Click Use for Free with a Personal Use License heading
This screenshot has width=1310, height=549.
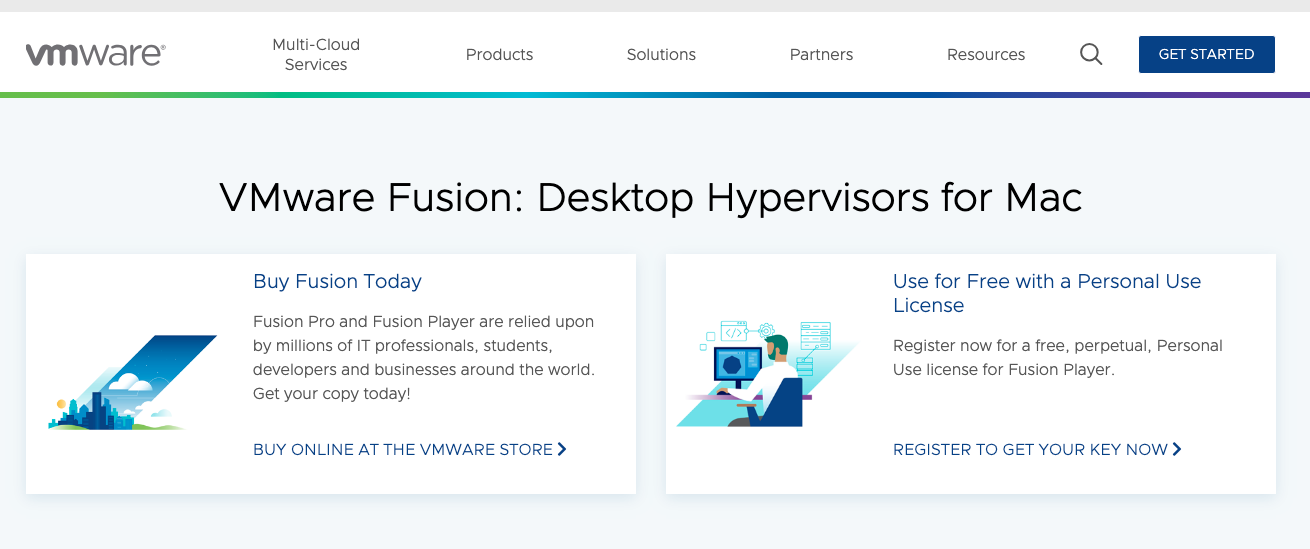click(1047, 293)
